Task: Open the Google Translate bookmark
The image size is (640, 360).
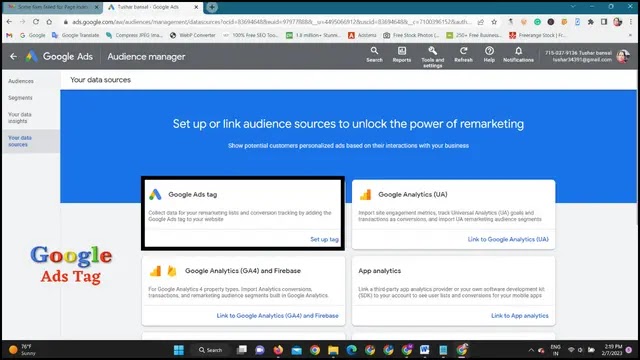Action: pyautogui.click(x=76, y=36)
